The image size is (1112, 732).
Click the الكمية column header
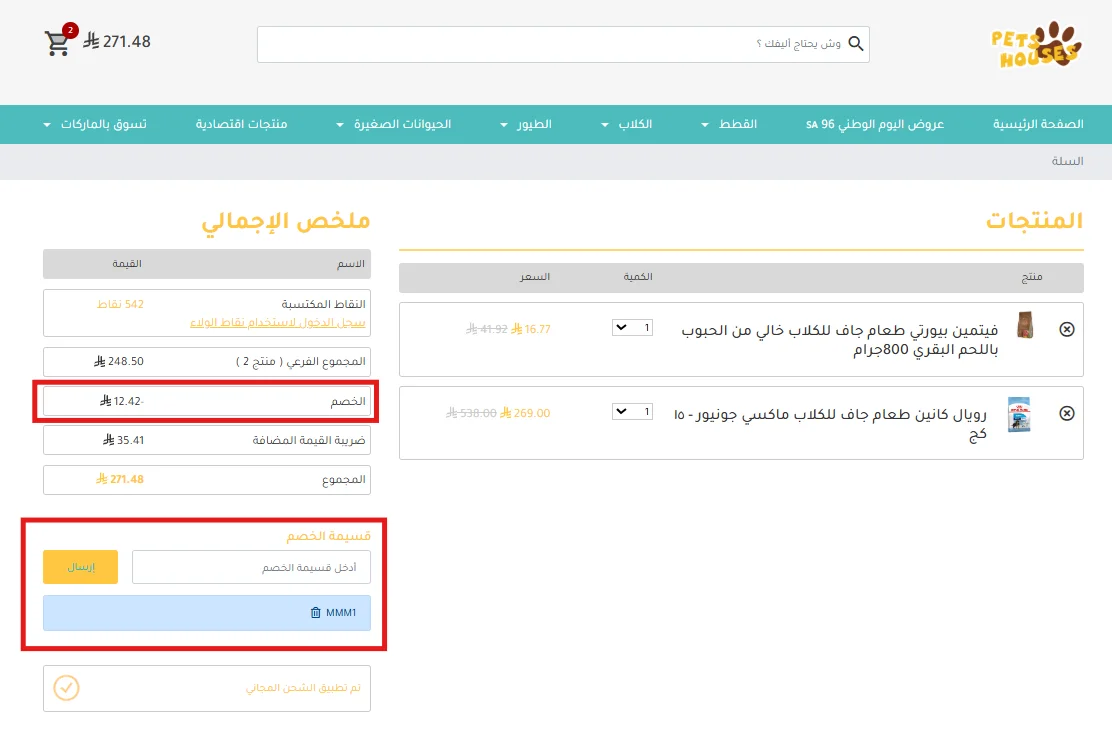[638, 277]
